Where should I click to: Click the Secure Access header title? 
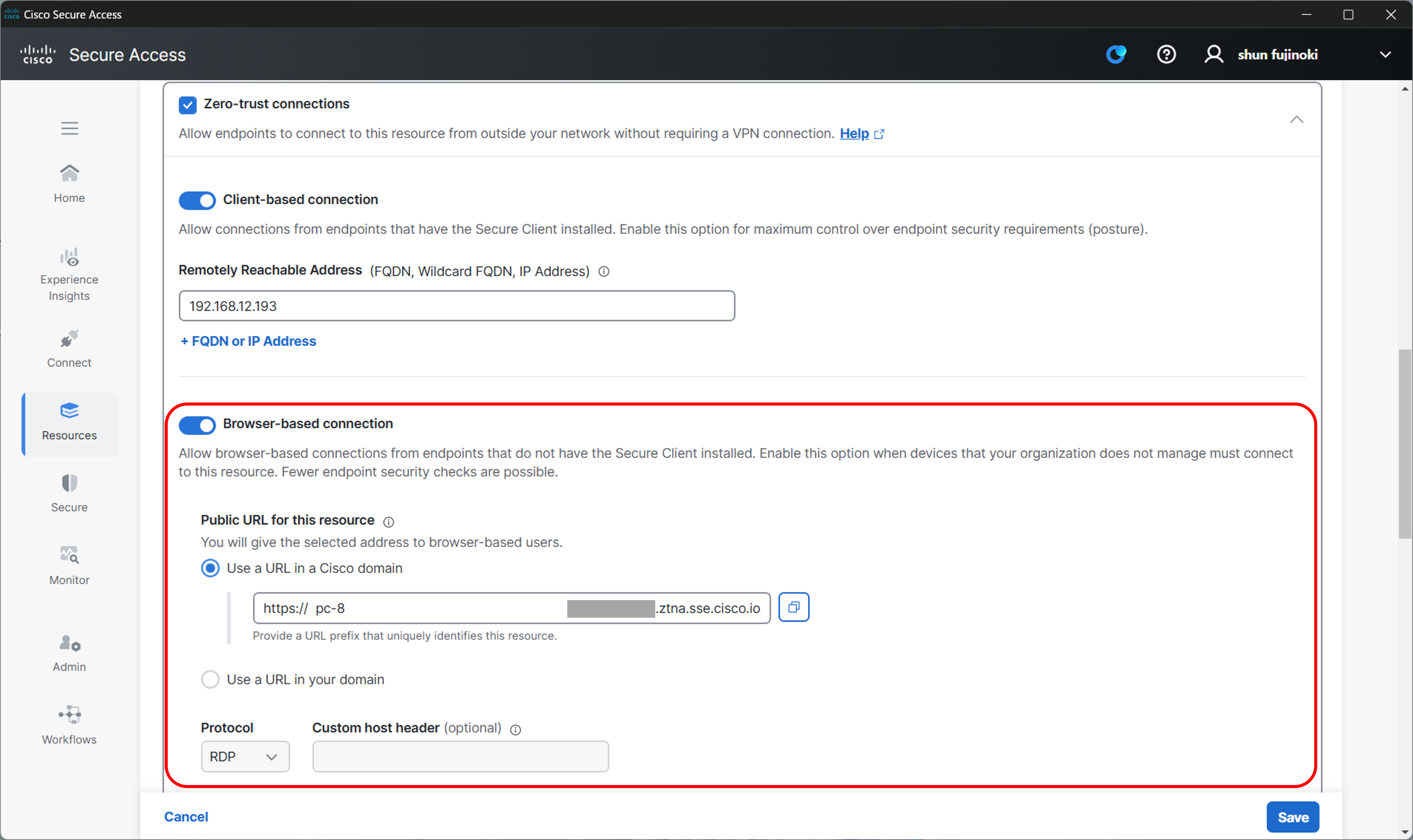coord(127,55)
